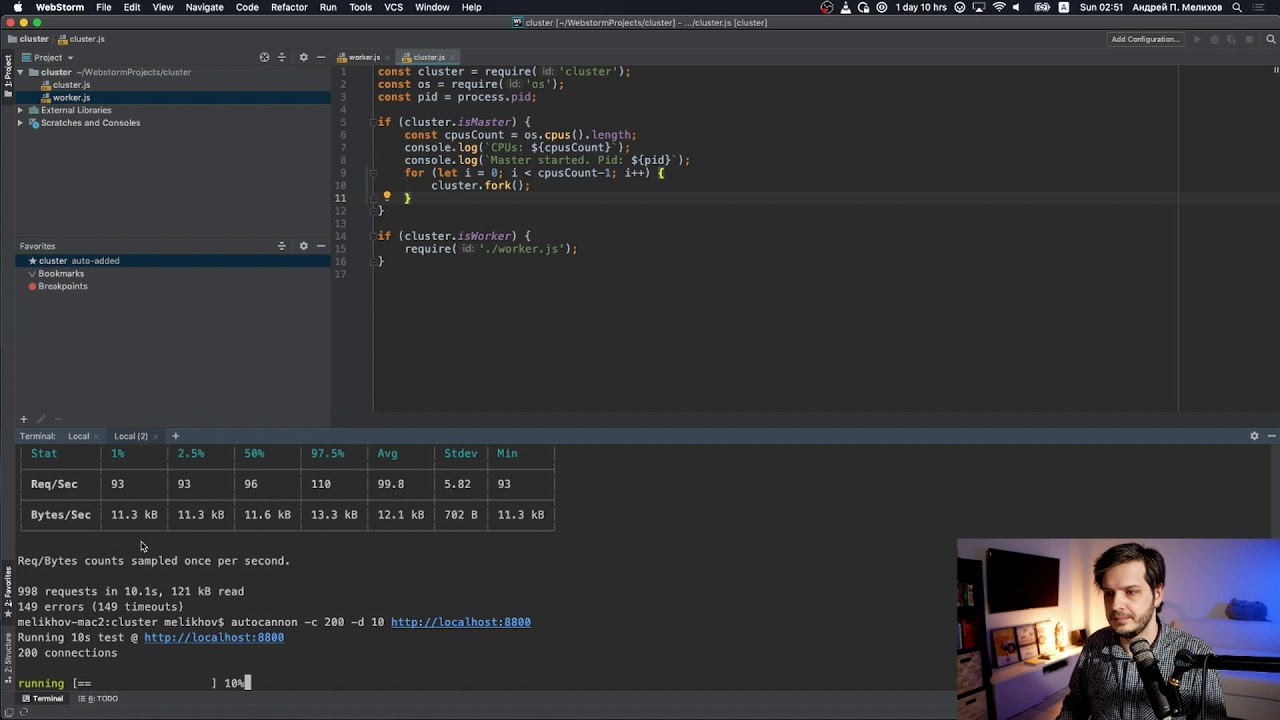1280x720 pixels.
Task: Collapse all in Favorites panel
Action: [281, 246]
